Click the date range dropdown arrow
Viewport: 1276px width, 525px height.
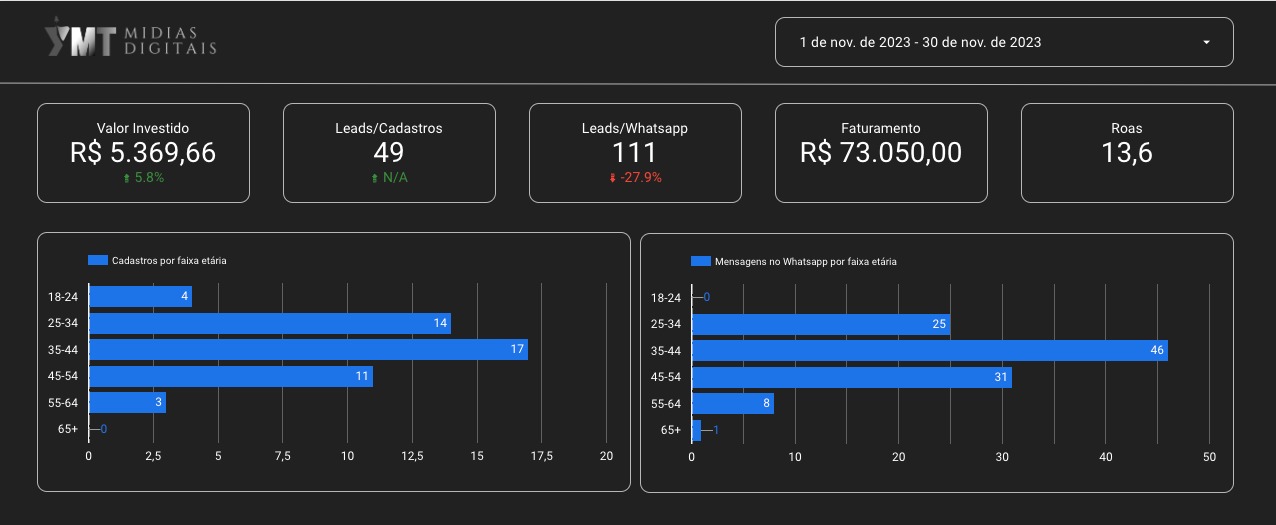1206,43
